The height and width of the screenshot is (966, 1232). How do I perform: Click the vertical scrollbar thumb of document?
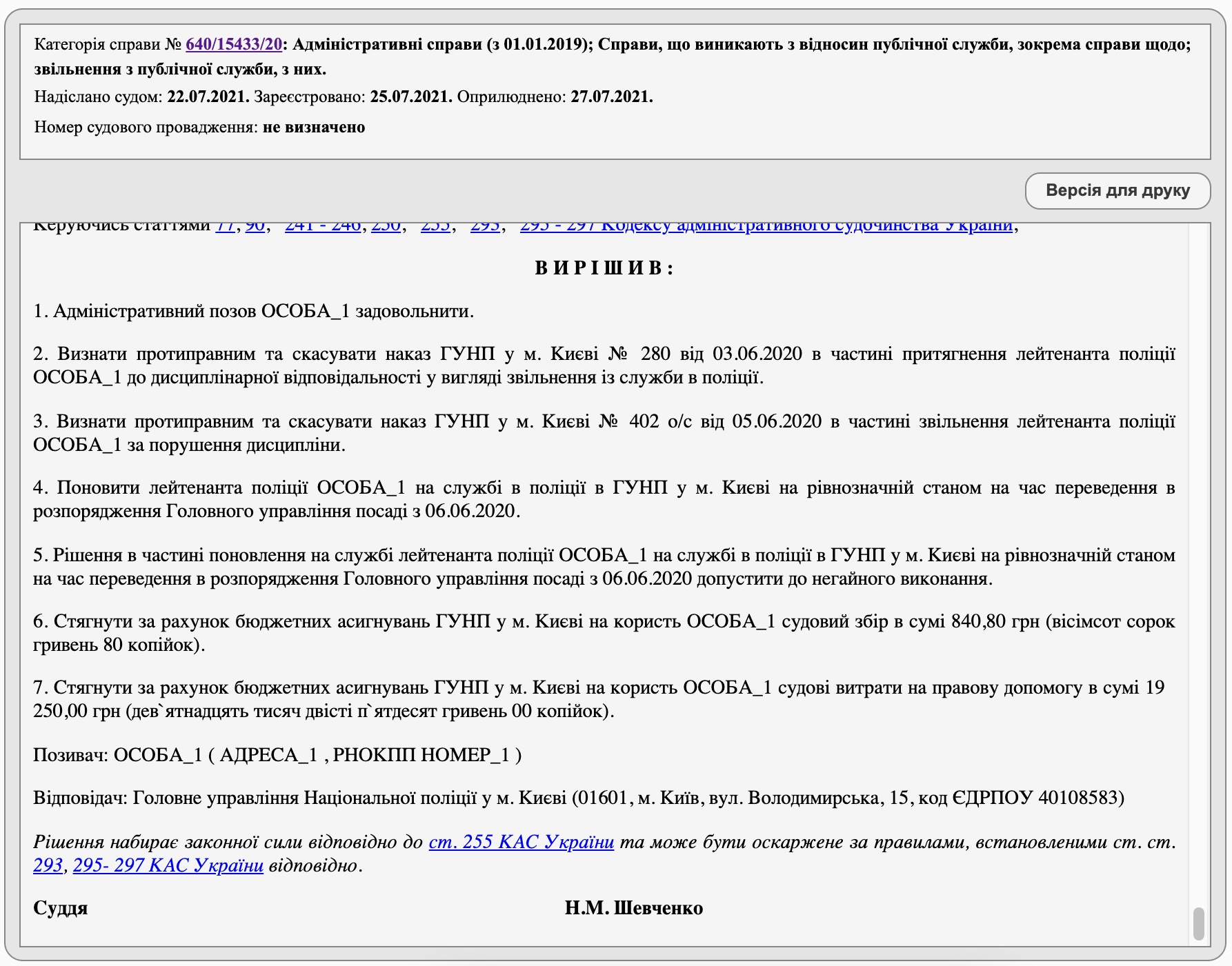[1199, 924]
